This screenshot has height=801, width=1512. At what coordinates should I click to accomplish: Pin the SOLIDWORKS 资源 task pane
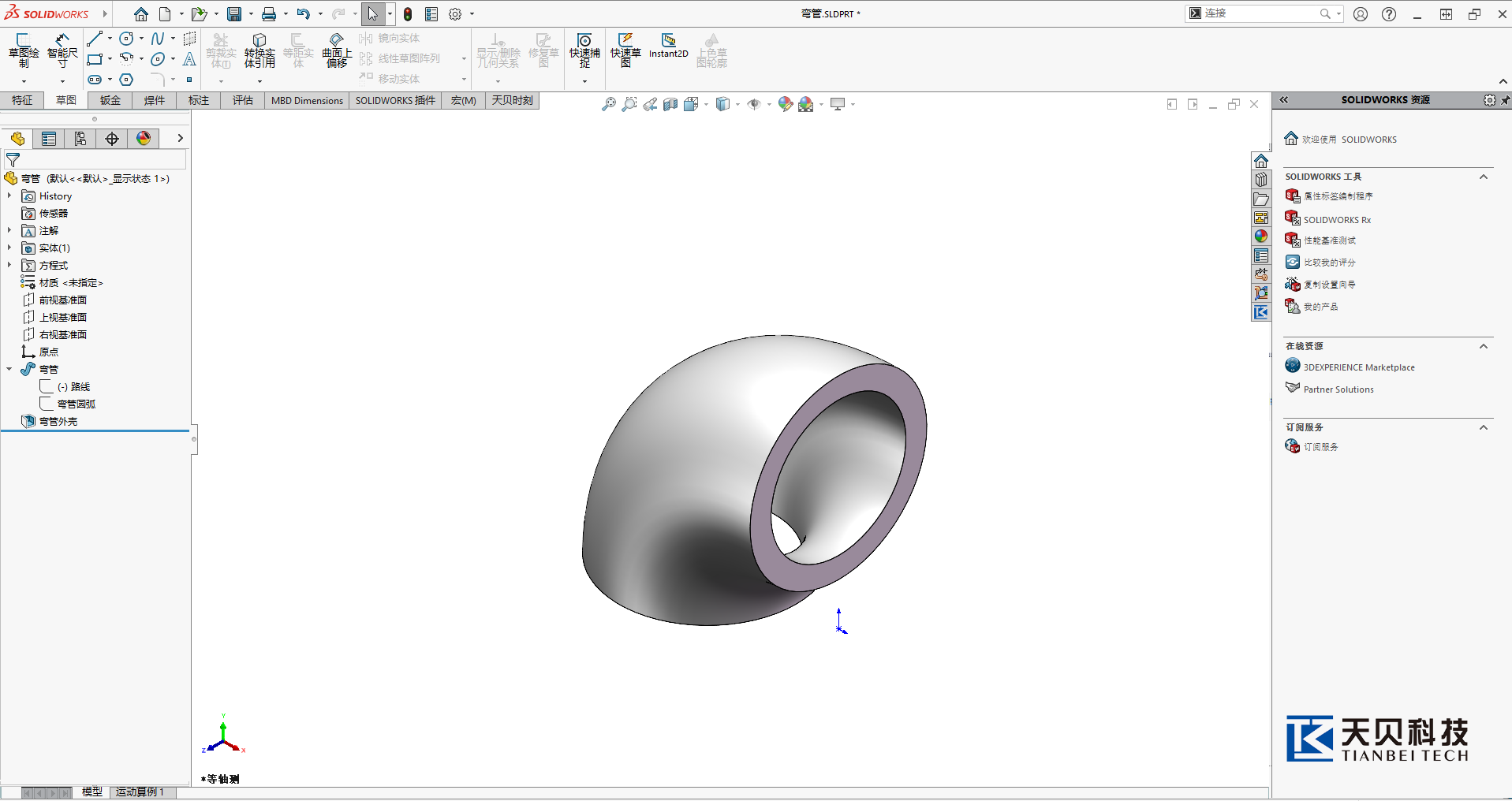[x=1505, y=100]
